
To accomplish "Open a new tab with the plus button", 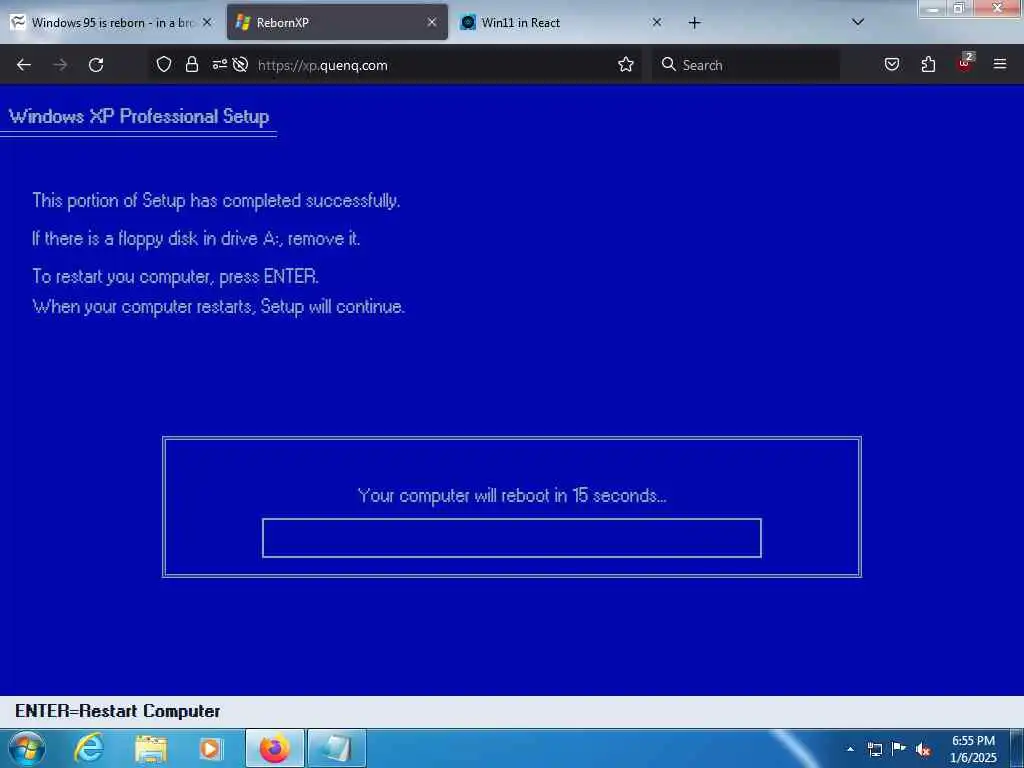I will pyautogui.click(x=694, y=23).
